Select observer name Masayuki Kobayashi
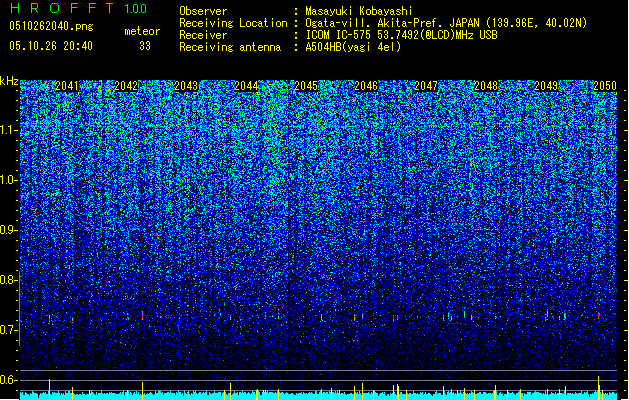This screenshot has height=400, width=629. [359, 11]
